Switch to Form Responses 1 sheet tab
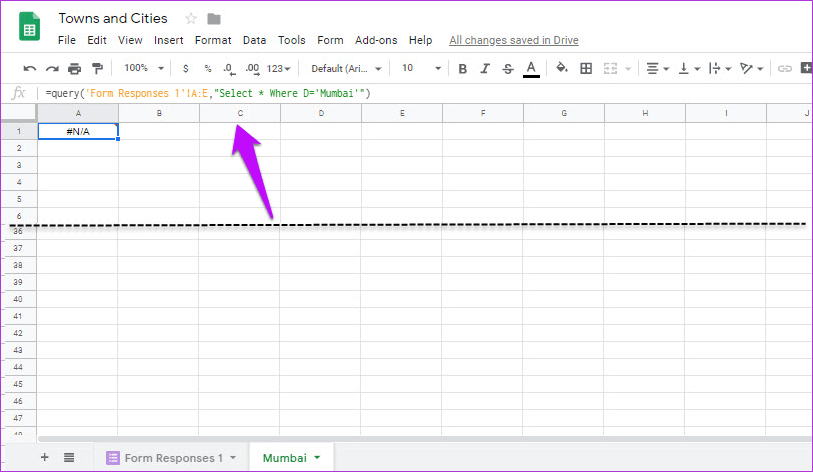The image size is (813, 472). coord(172,458)
